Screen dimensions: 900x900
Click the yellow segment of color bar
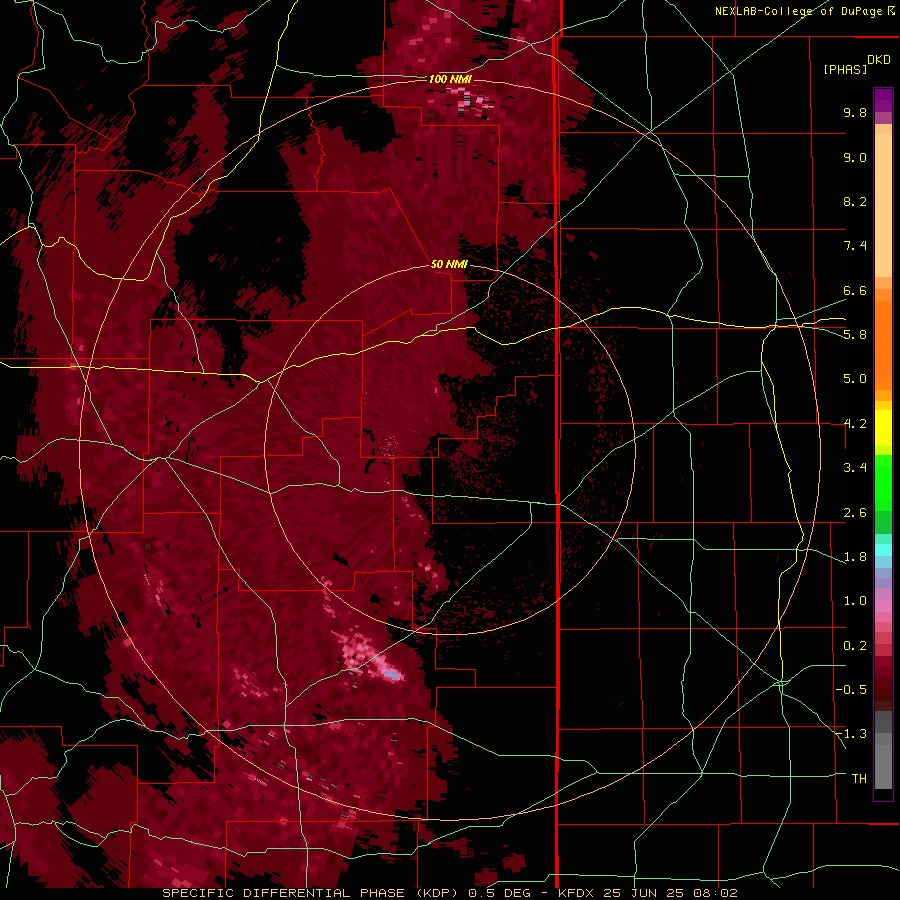tap(883, 428)
